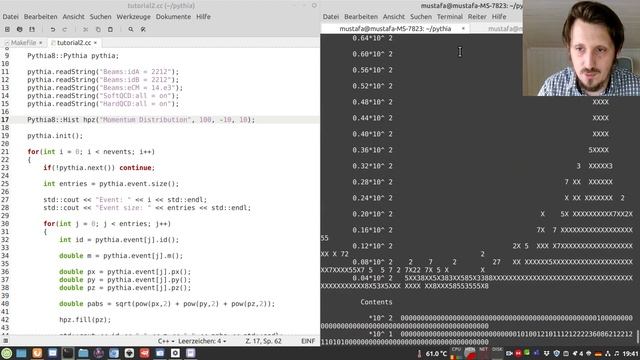The image size is (640, 360).
Task: Click the search magnifier icon
Action: coord(131,29)
